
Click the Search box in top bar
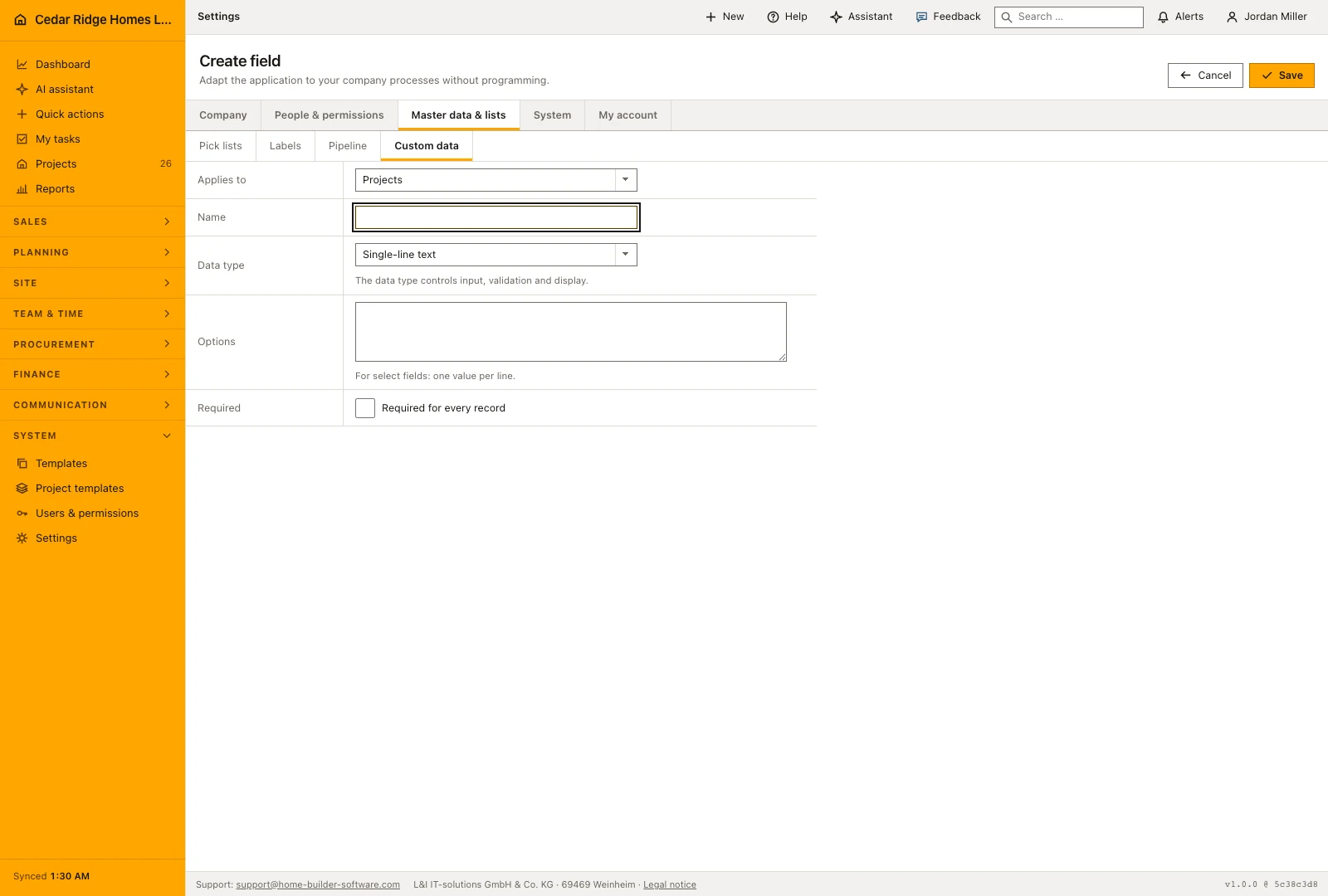1069,17
